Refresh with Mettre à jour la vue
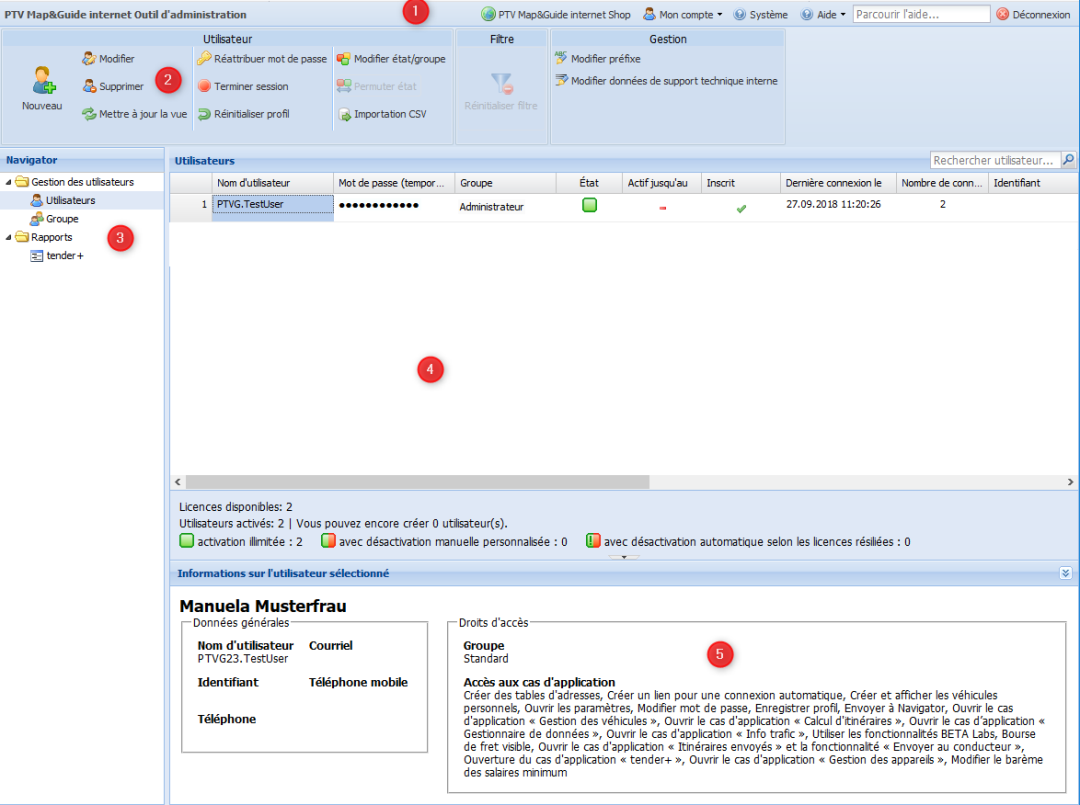Viewport: 1080px width, 805px height. pyautogui.click(x=89, y=114)
